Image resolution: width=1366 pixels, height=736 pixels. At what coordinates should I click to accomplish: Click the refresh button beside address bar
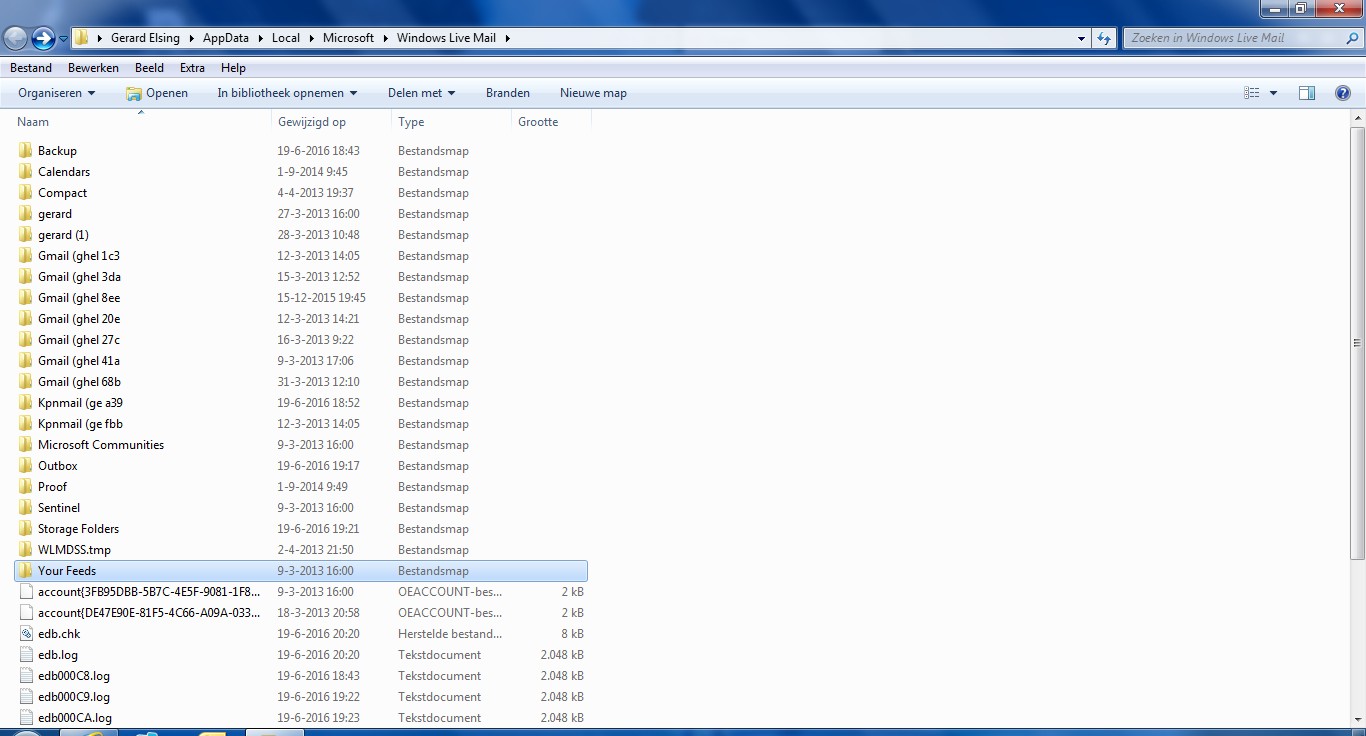coord(1104,38)
